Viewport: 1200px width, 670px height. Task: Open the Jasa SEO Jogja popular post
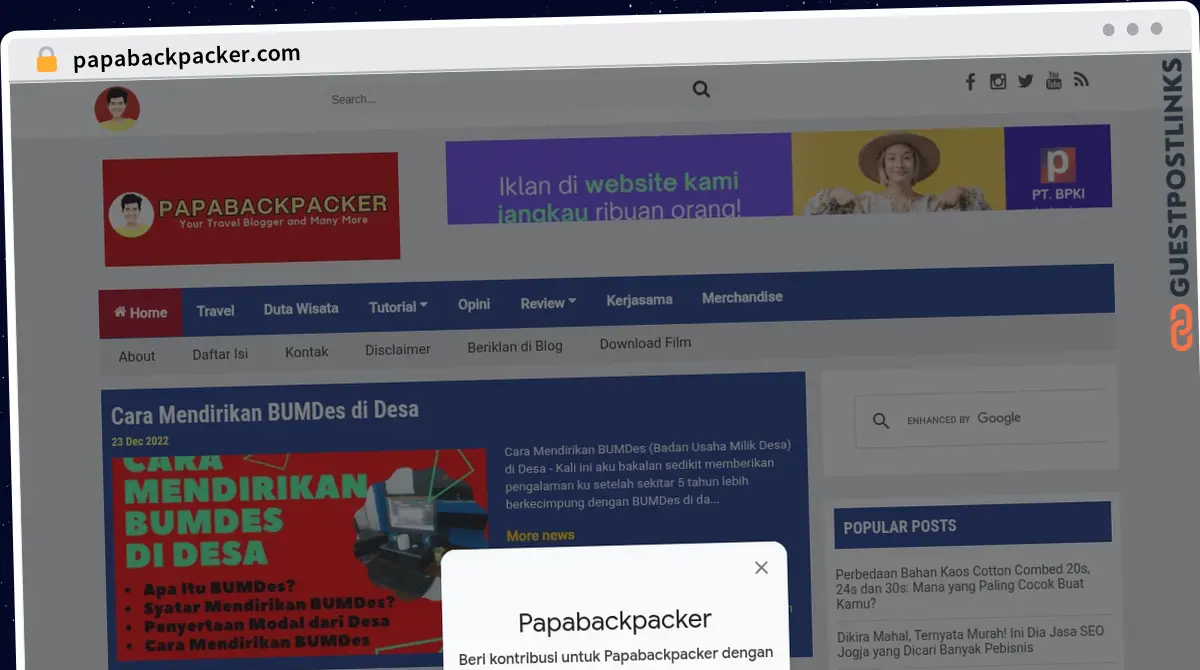[970, 643]
